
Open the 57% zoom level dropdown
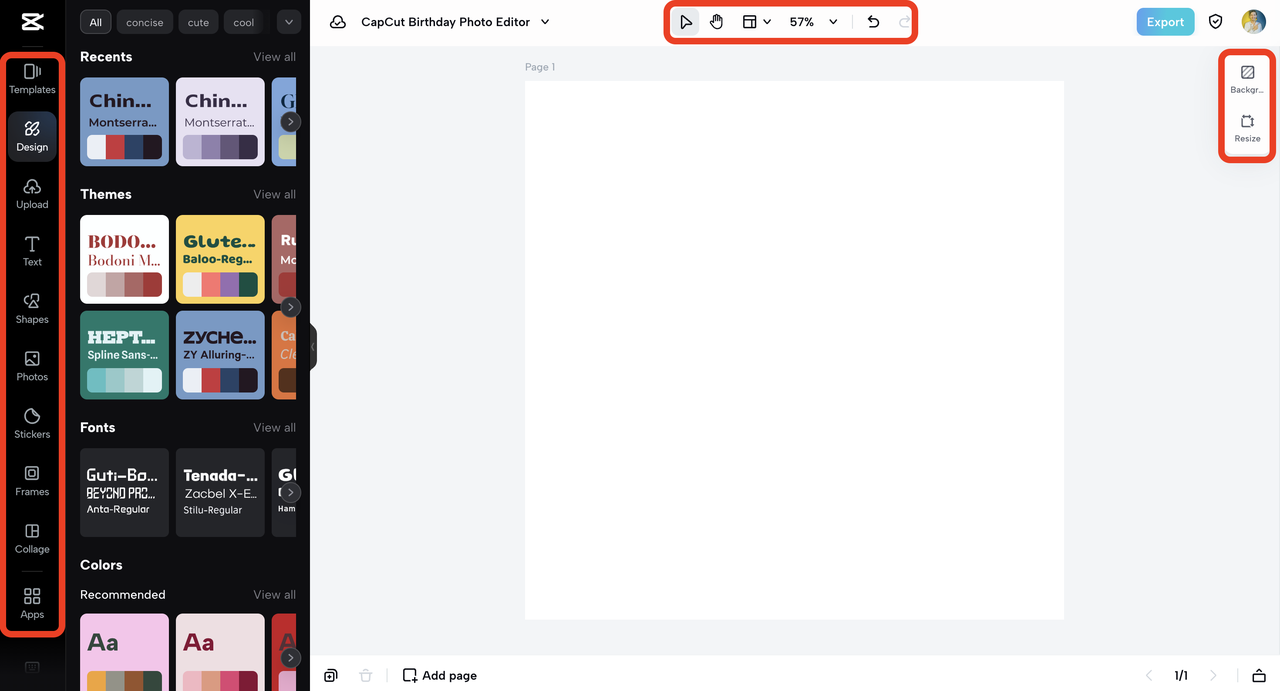(813, 22)
